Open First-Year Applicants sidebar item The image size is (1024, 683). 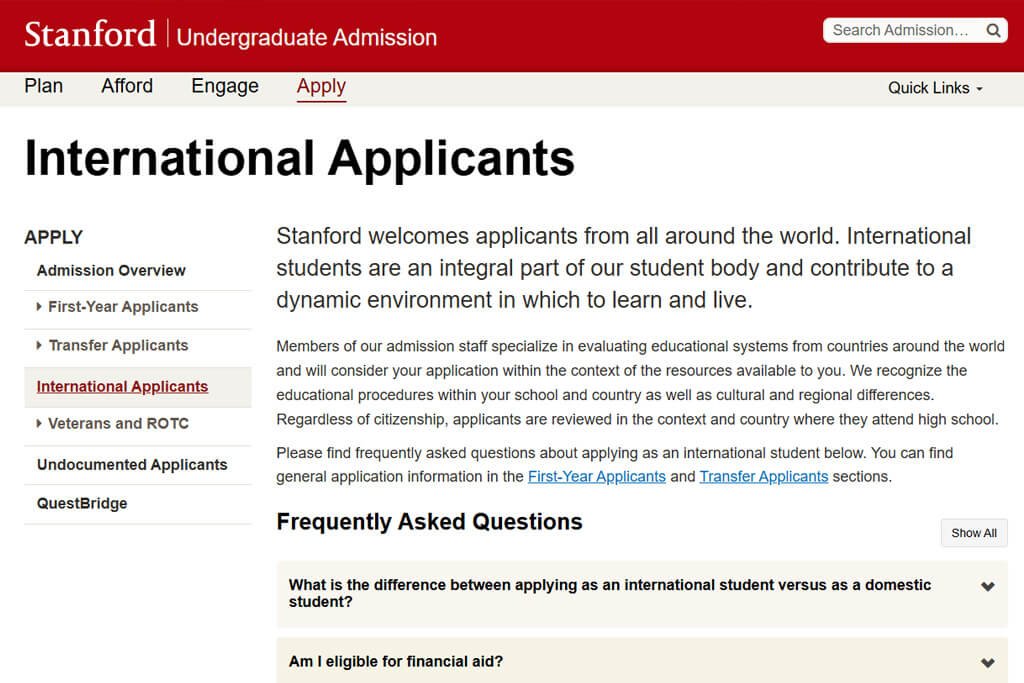(x=123, y=307)
